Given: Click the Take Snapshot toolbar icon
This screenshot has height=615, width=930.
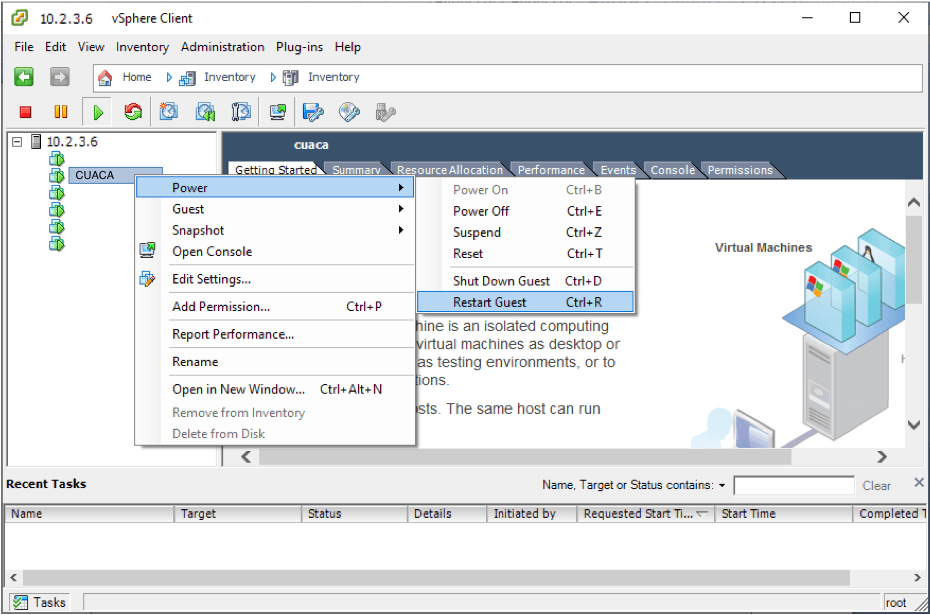Looking at the screenshot, I should (168, 111).
